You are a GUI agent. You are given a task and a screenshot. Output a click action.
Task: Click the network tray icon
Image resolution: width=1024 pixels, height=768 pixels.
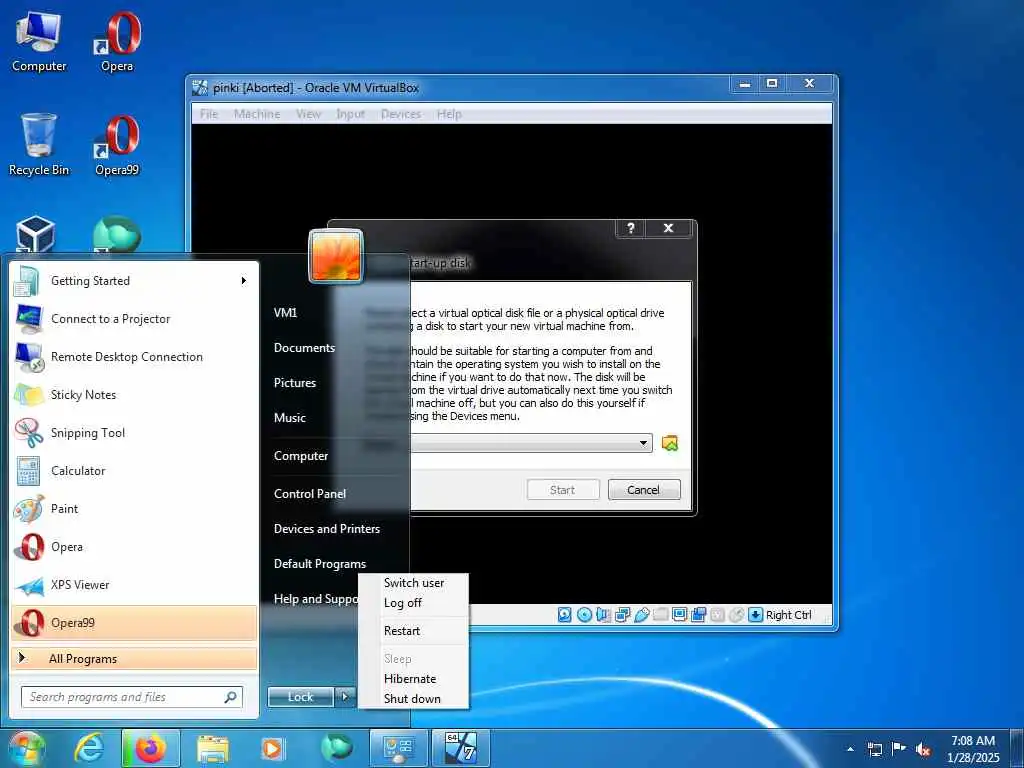[875, 750]
